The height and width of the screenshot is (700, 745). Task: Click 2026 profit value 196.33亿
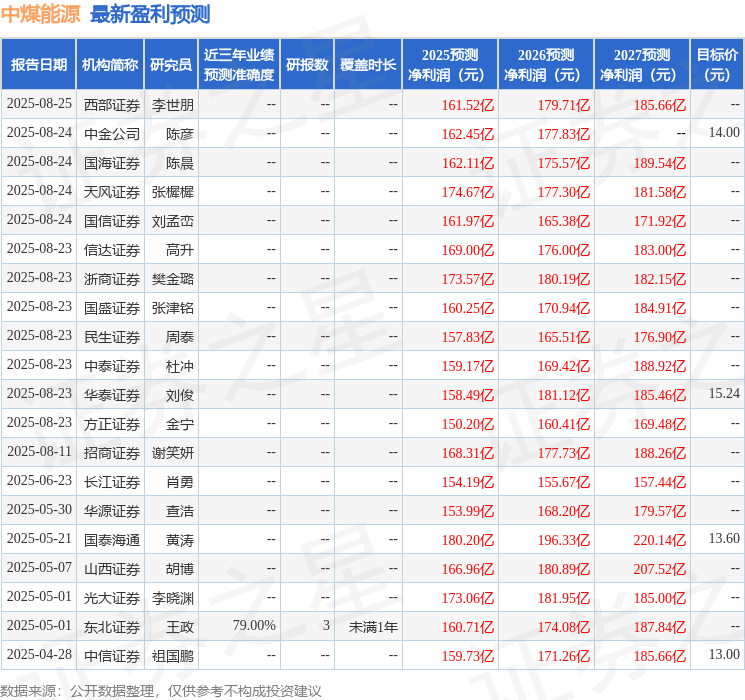pyautogui.click(x=564, y=540)
